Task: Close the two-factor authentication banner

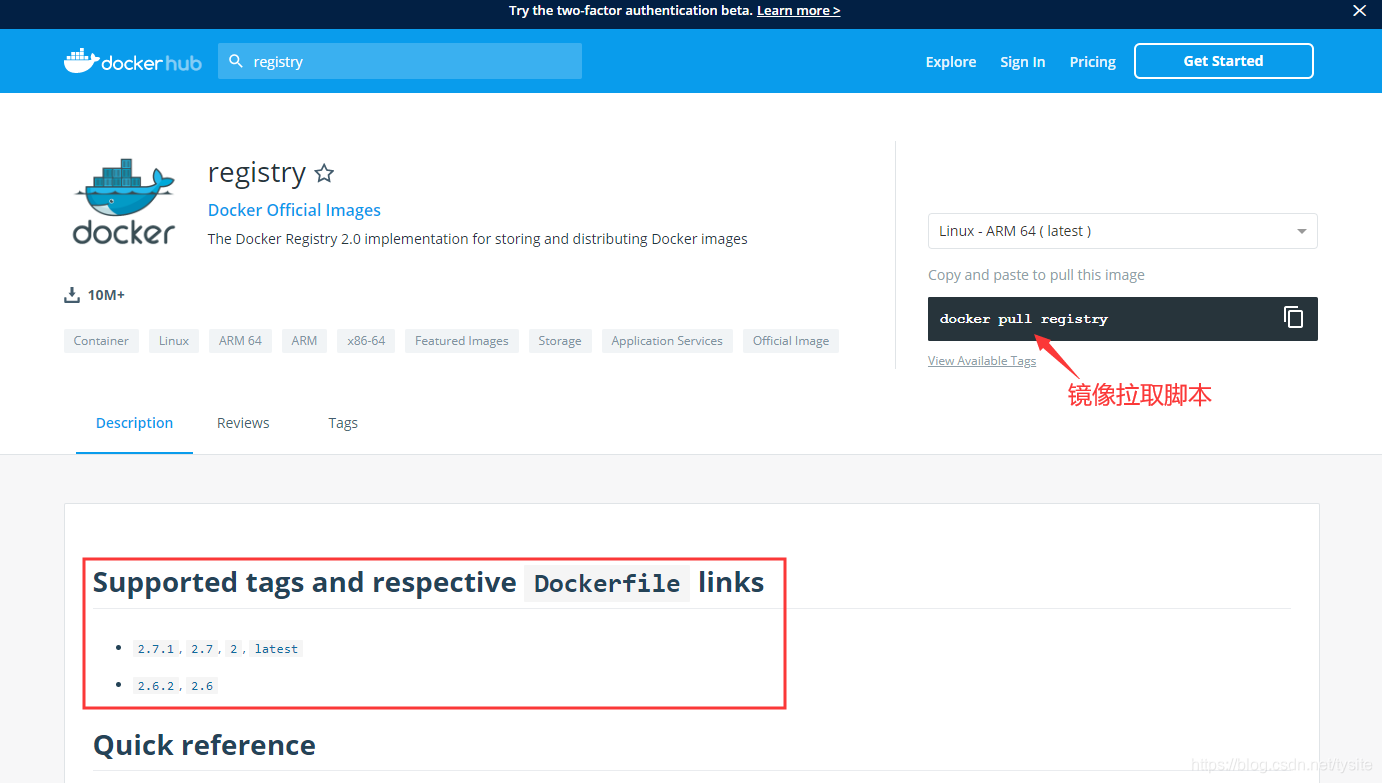Action: [x=1359, y=11]
